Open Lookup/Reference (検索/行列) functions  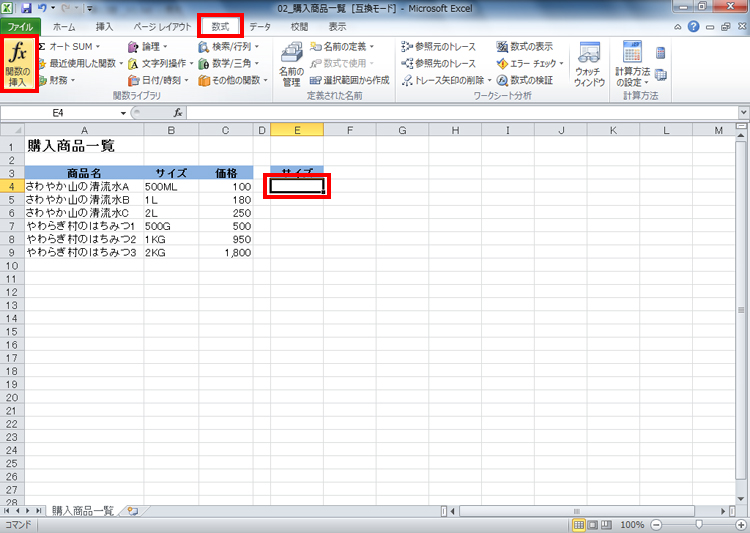click(x=229, y=46)
